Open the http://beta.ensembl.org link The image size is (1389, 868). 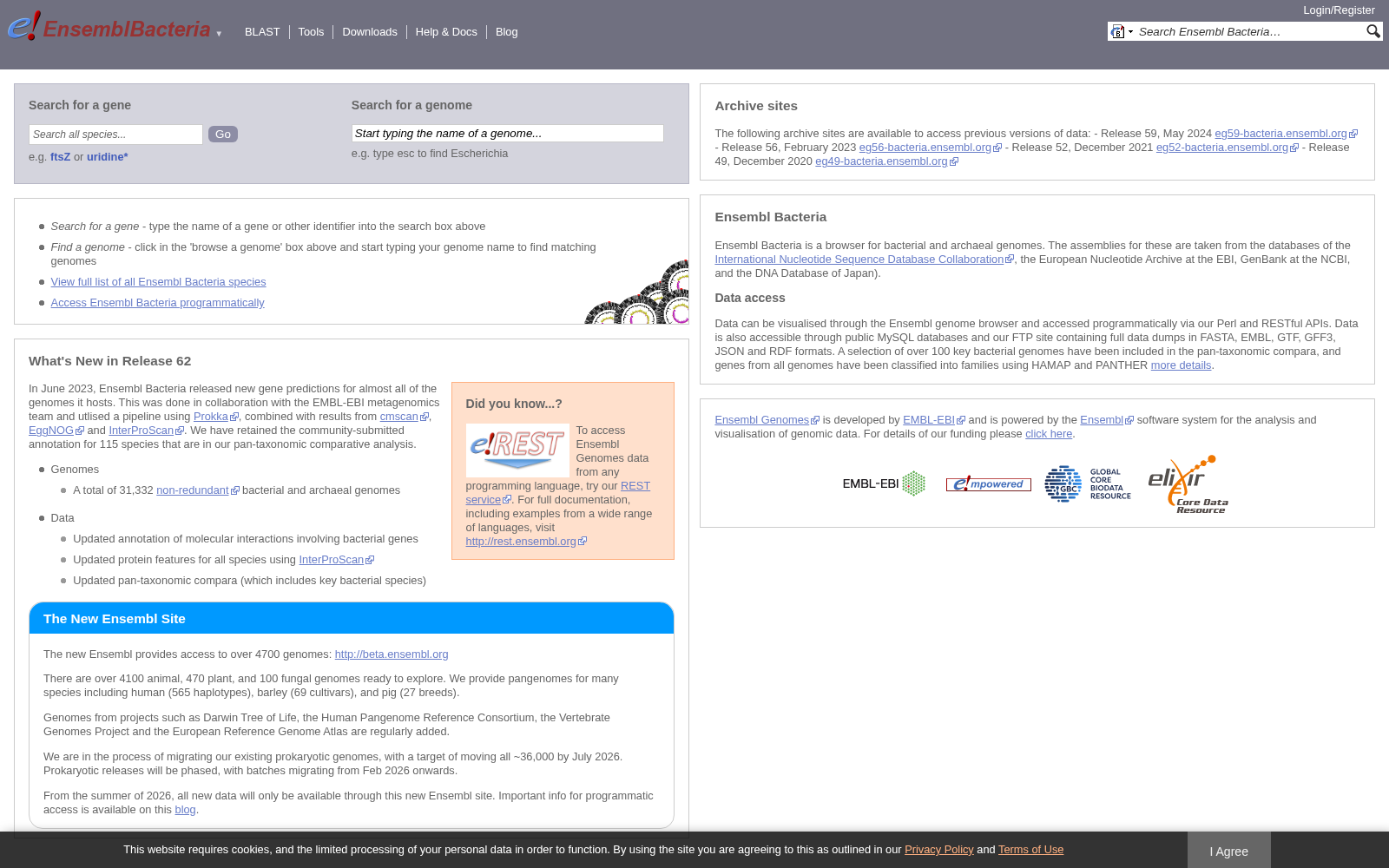point(392,654)
